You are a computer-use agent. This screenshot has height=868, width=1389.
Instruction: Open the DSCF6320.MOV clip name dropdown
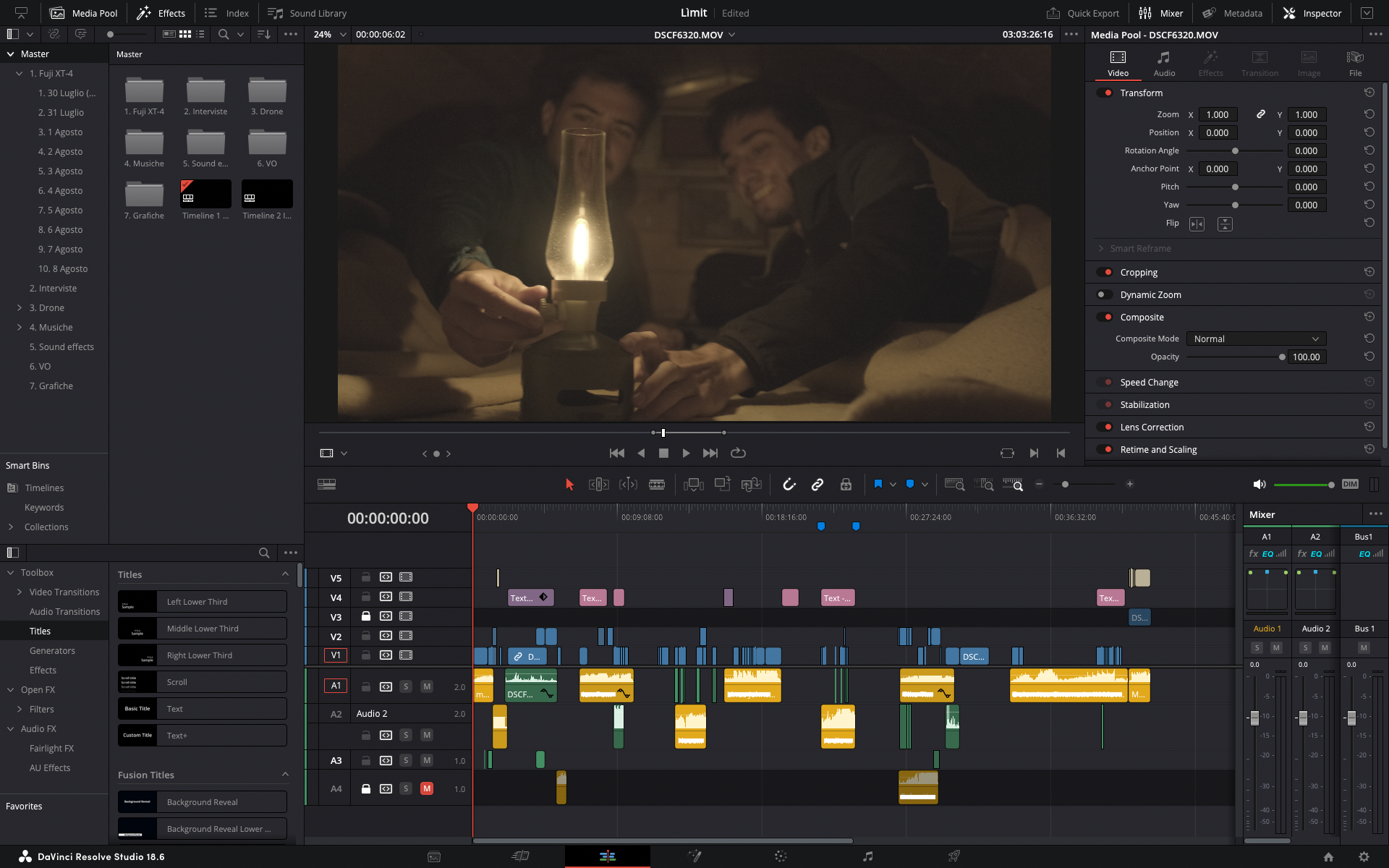click(732, 35)
